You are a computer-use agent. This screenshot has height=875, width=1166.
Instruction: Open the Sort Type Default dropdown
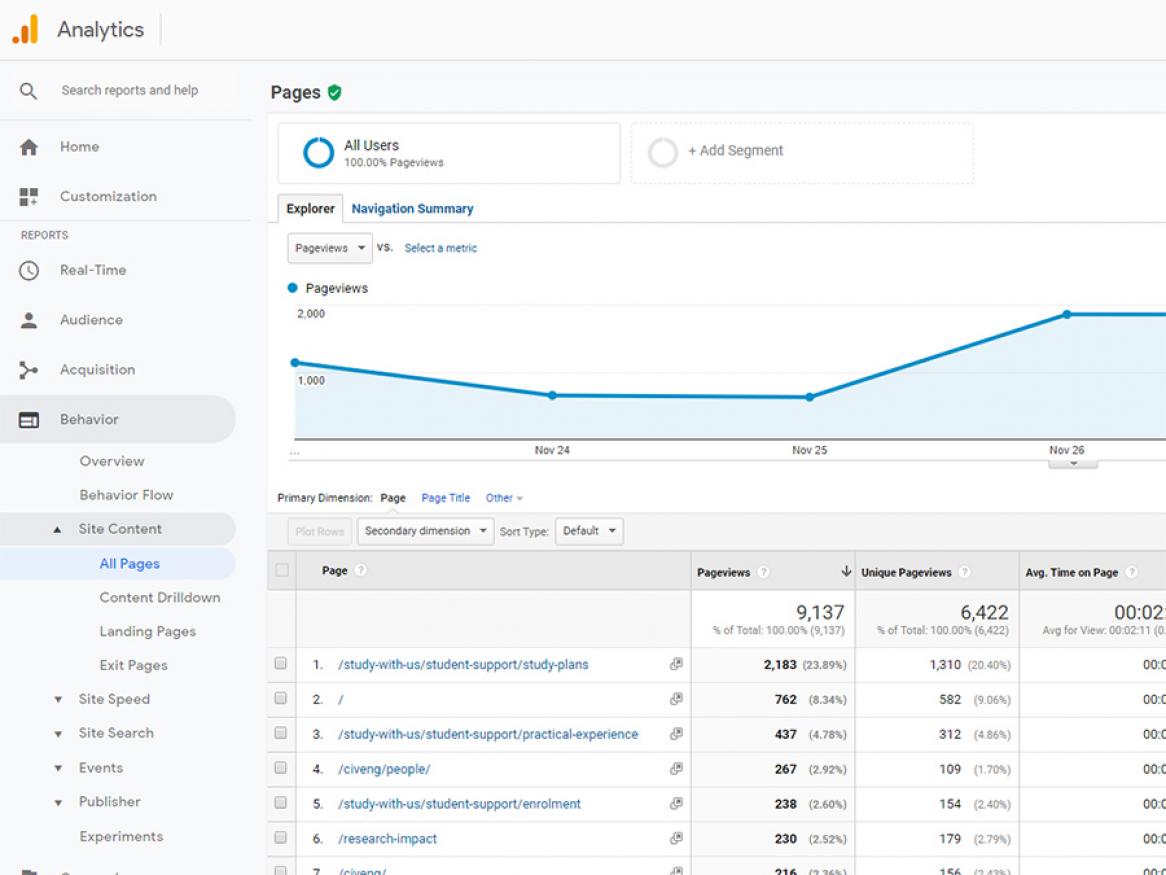pyautogui.click(x=589, y=531)
